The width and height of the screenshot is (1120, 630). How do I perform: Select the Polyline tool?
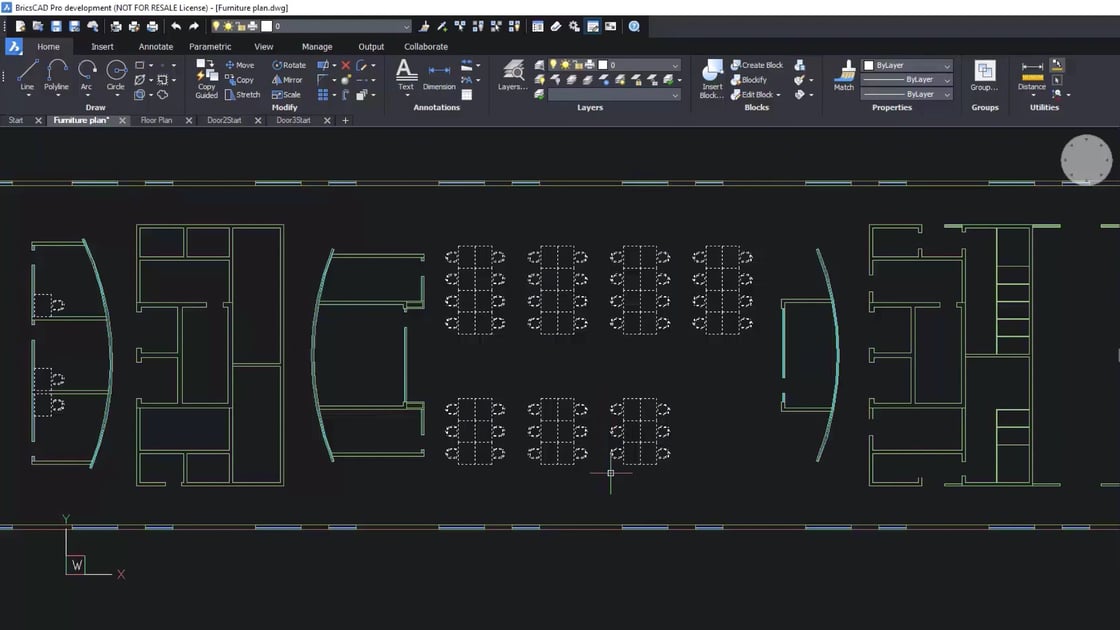coord(57,72)
